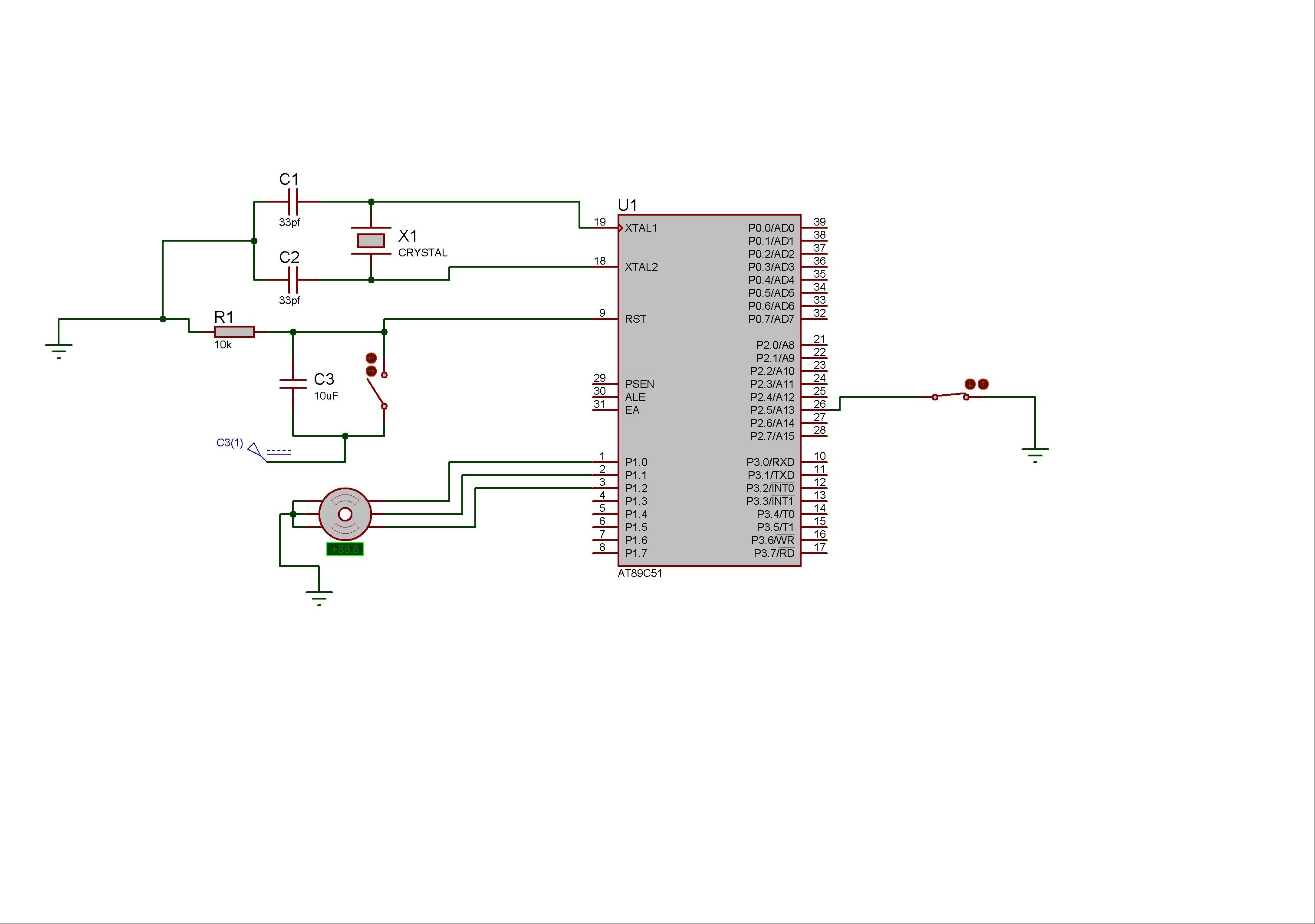Select the wire junction dot below crystal X1

pyautogui.click(x=371, y=280)
